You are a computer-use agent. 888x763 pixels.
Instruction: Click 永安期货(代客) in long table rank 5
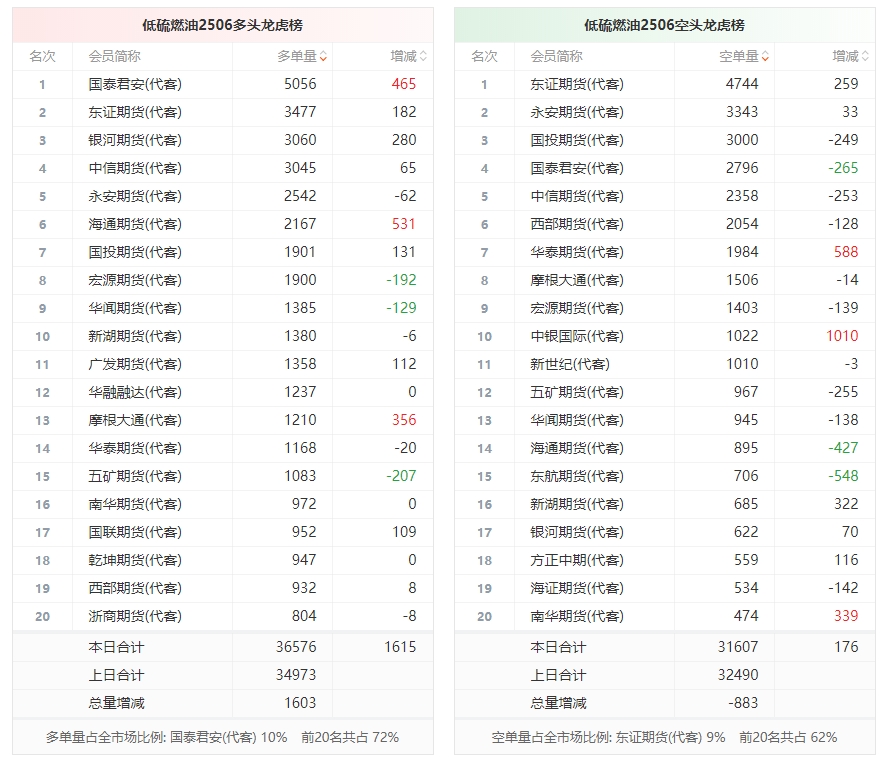coord(135,196)
